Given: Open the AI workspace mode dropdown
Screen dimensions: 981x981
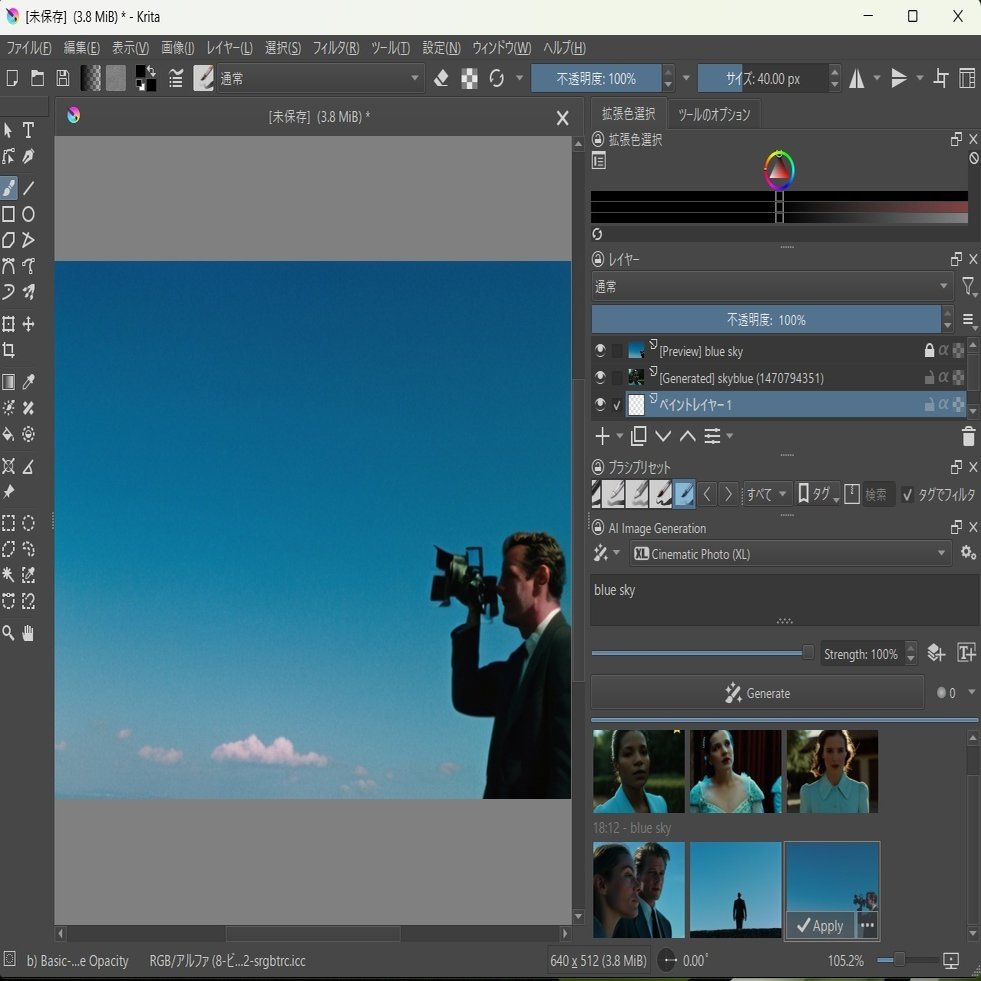Looking at the screenshot, I should coord(605,553).
